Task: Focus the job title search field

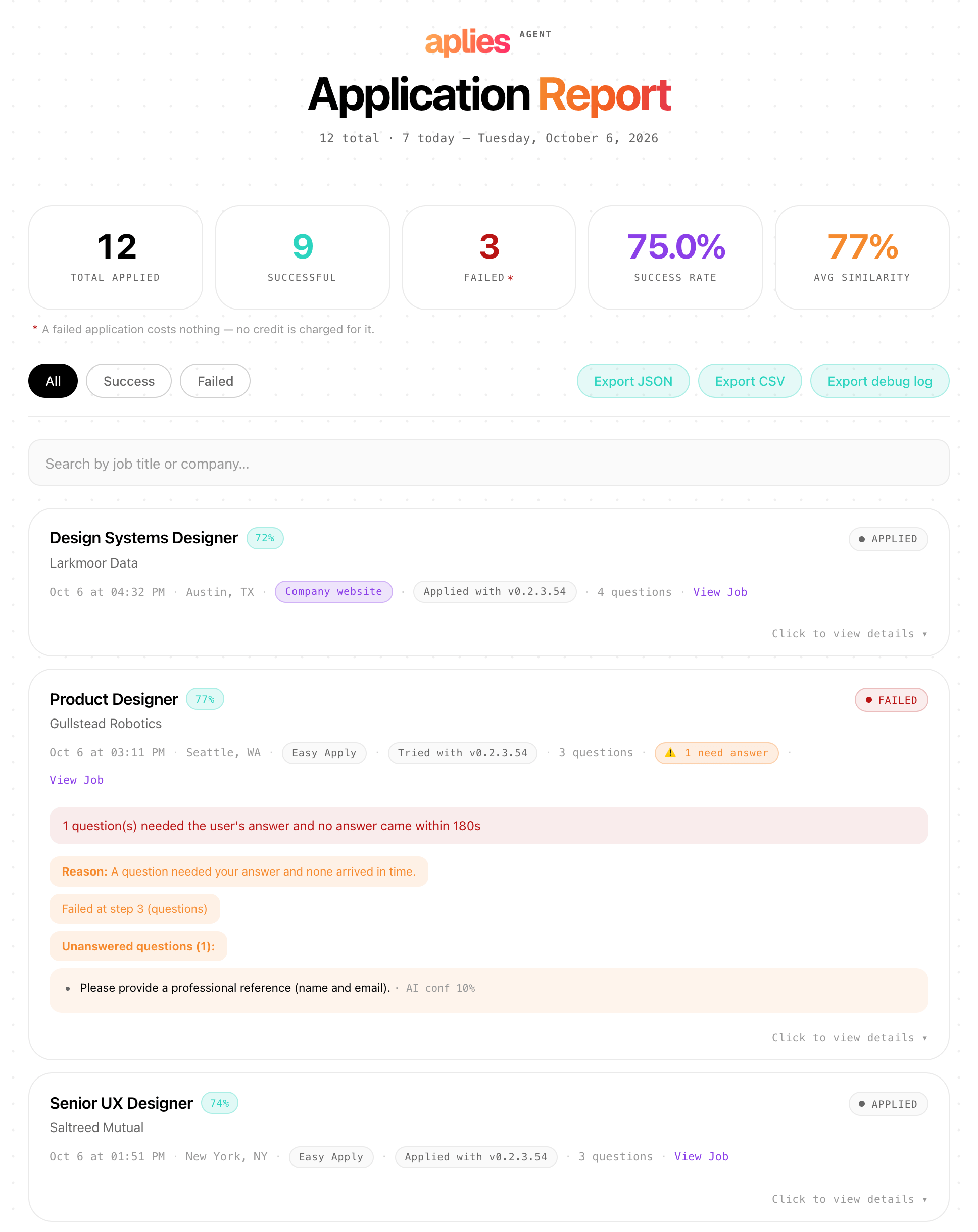Action: coord(488,463)
